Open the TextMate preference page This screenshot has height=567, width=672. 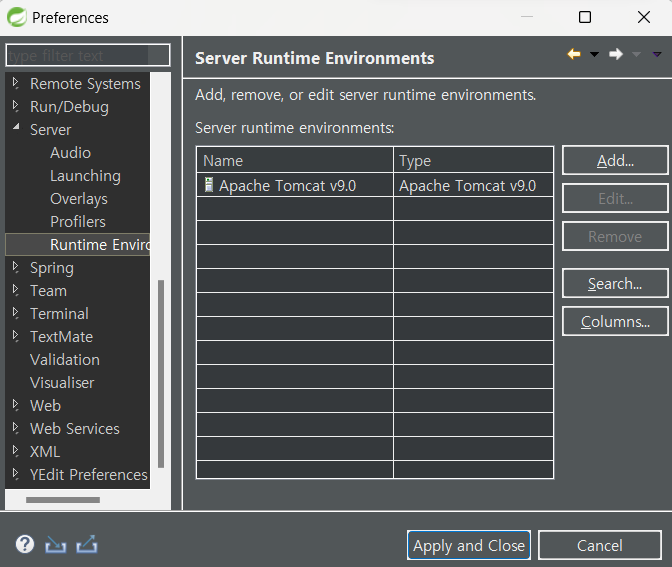pos(61,336)
